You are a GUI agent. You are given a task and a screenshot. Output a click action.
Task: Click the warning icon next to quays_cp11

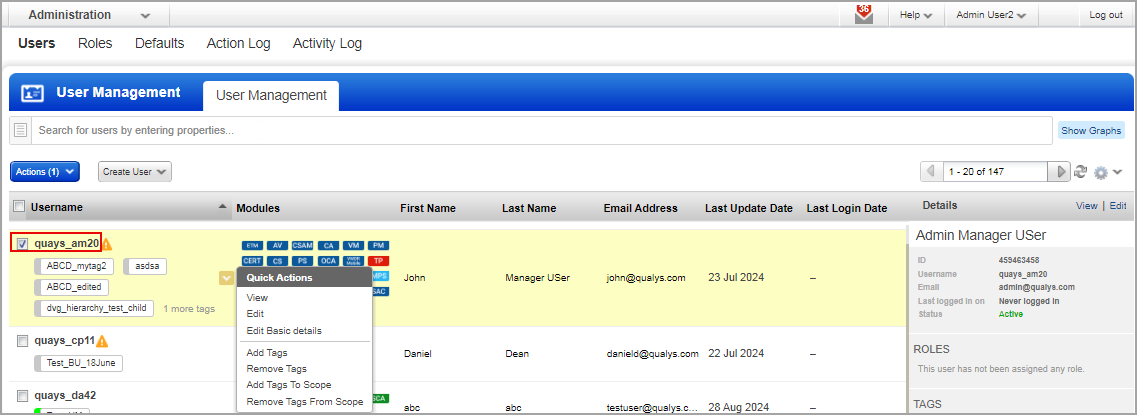click(x=102, y=340)
